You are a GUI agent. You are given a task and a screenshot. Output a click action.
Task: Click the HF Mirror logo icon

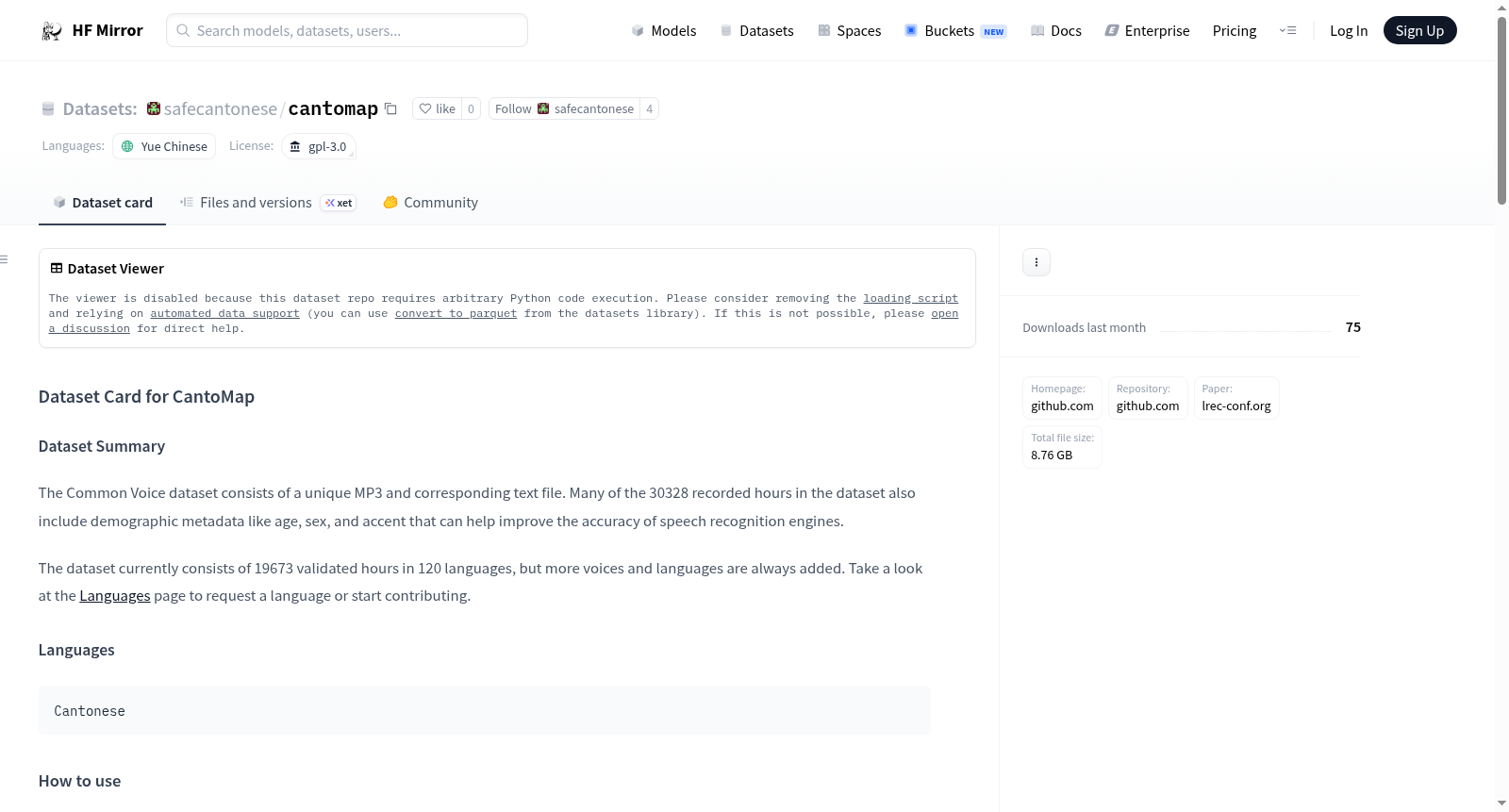pyautogui.click(x=52, y=31)
